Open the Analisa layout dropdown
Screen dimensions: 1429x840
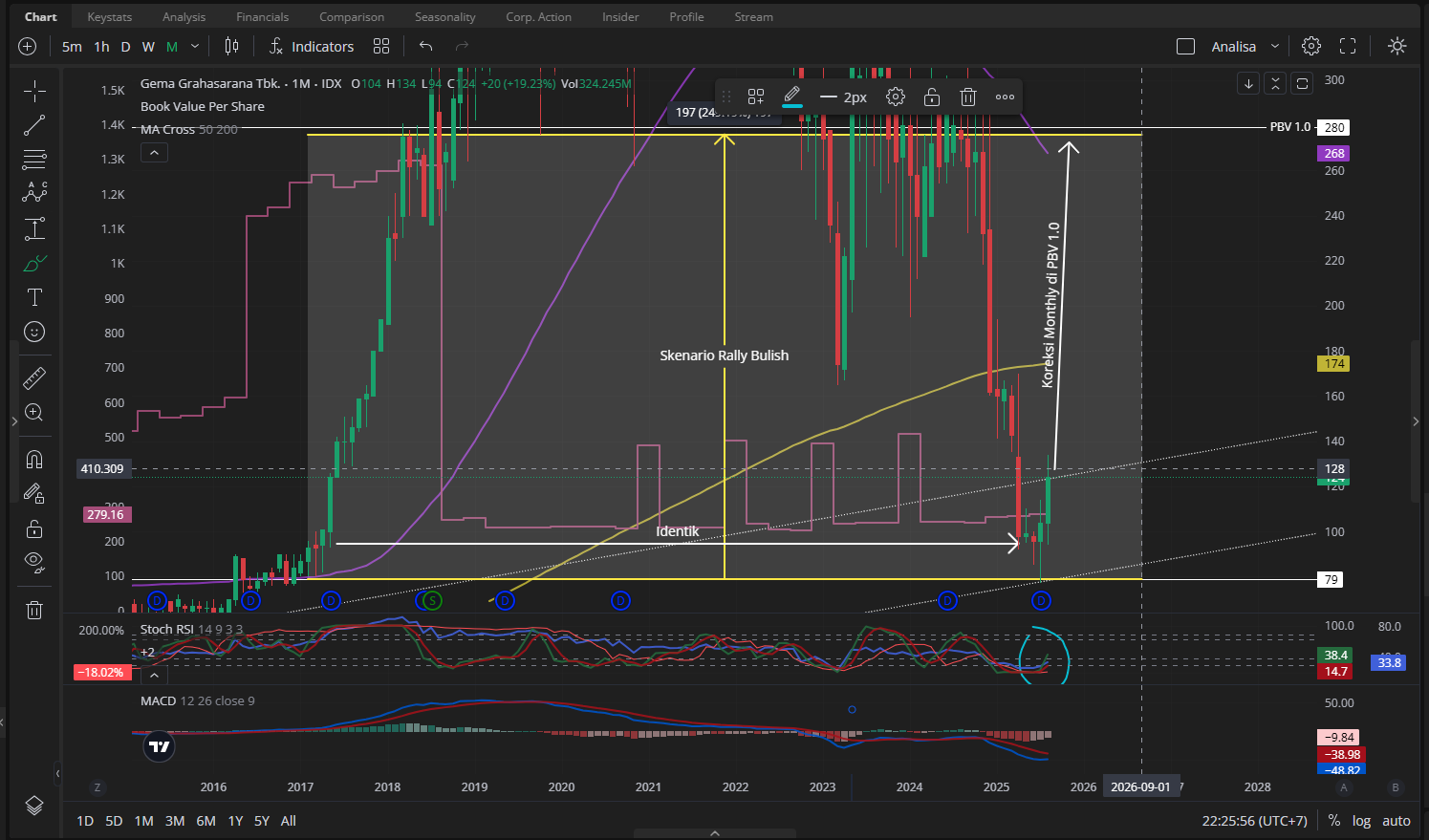click(1245, 46)
